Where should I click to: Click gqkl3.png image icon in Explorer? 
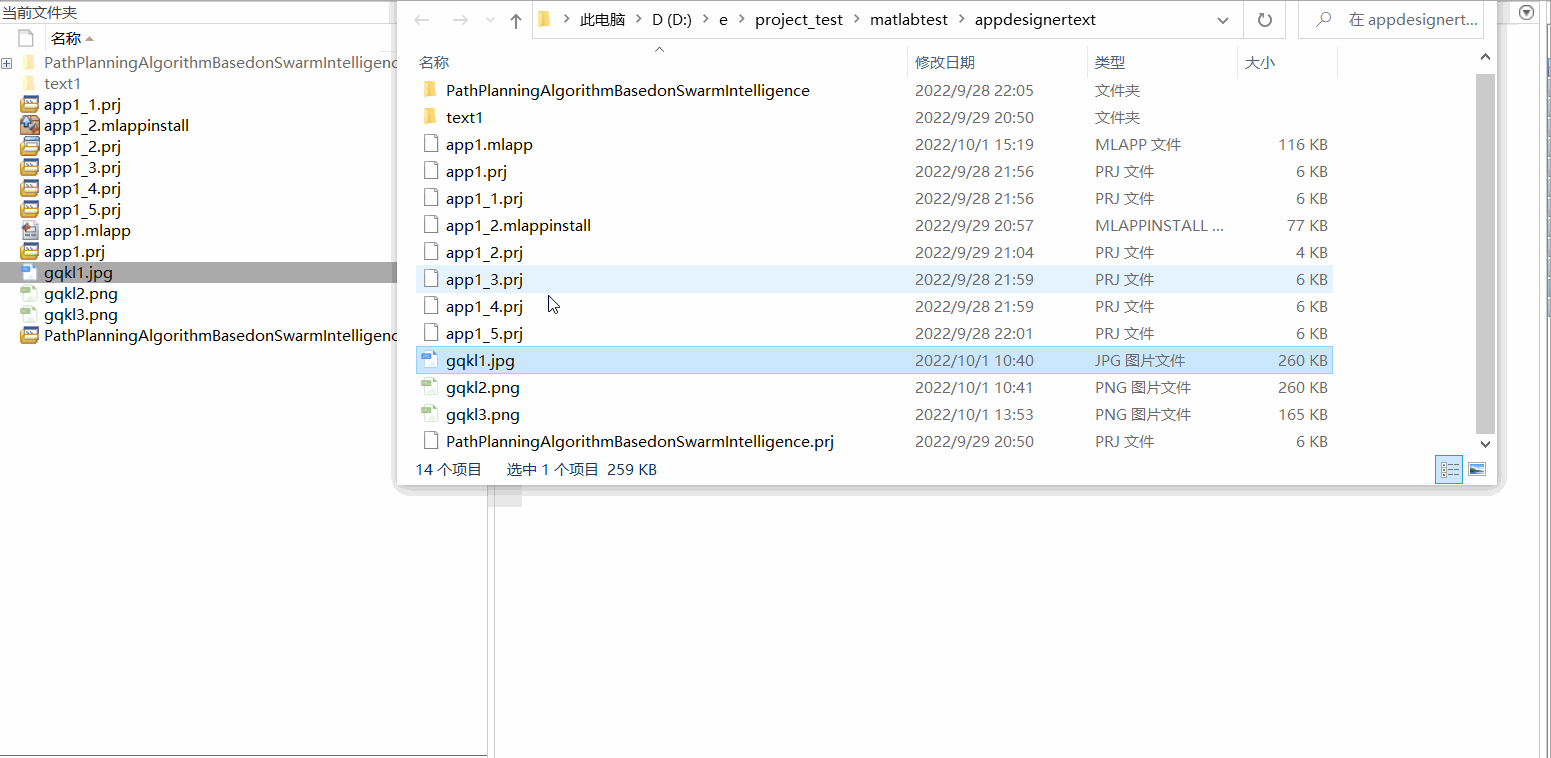[x=430, y=414]
